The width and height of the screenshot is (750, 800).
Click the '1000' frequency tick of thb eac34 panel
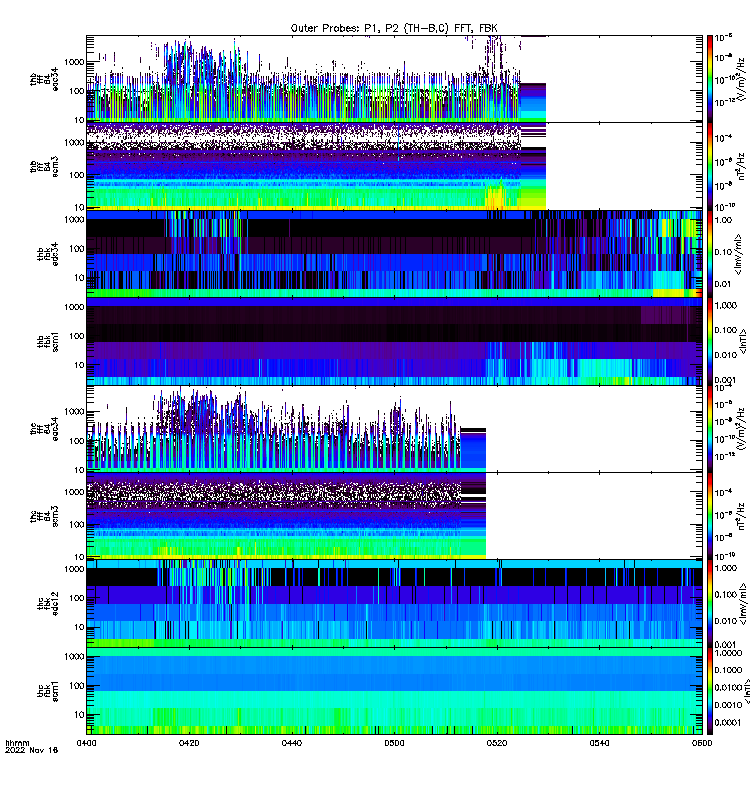point(74,62)
